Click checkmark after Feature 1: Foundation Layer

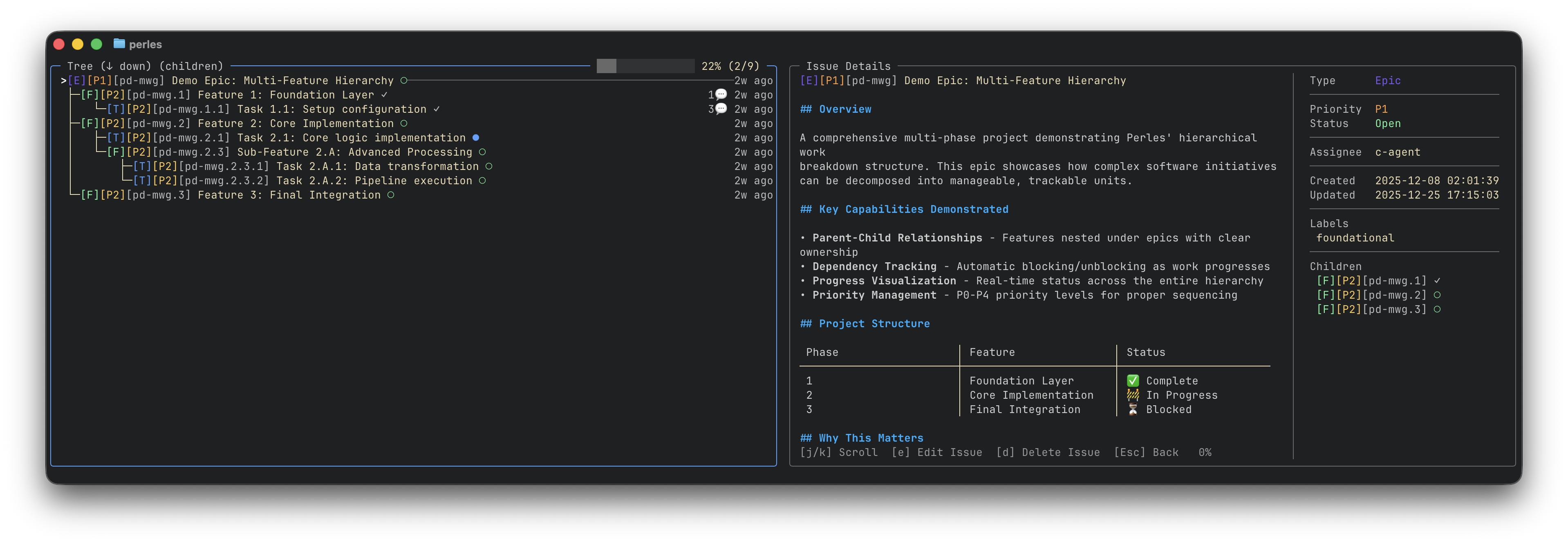click(x=384, y=95)
